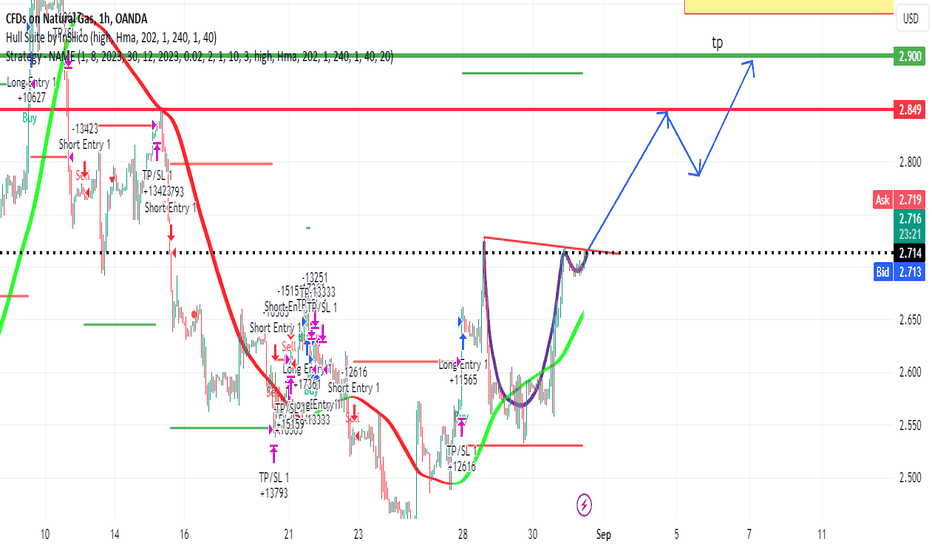Click the blue up arrow above Long Entry 1 +11565

pyautogui.click(x=463, y=341)
